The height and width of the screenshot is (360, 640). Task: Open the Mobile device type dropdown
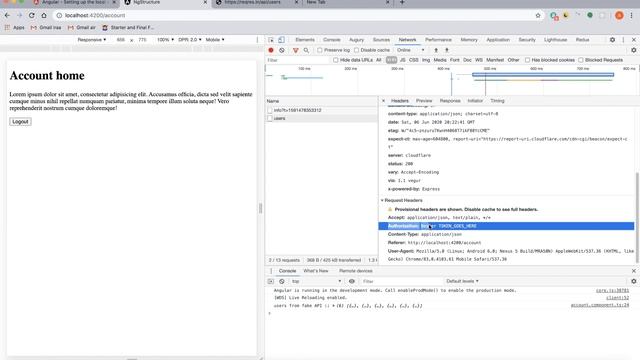coord(215,40)
